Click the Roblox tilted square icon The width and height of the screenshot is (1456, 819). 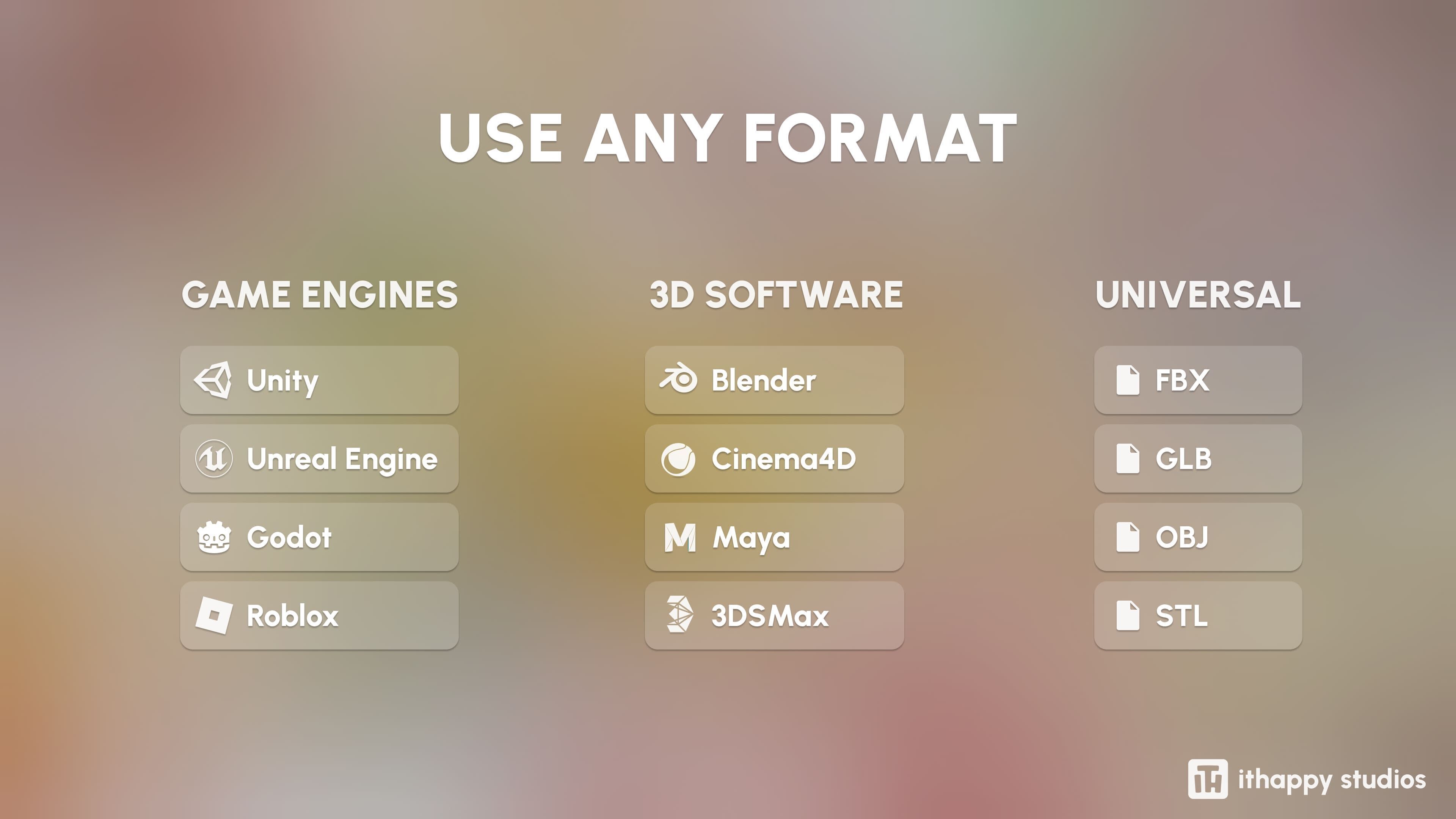(x=213, y=615)
